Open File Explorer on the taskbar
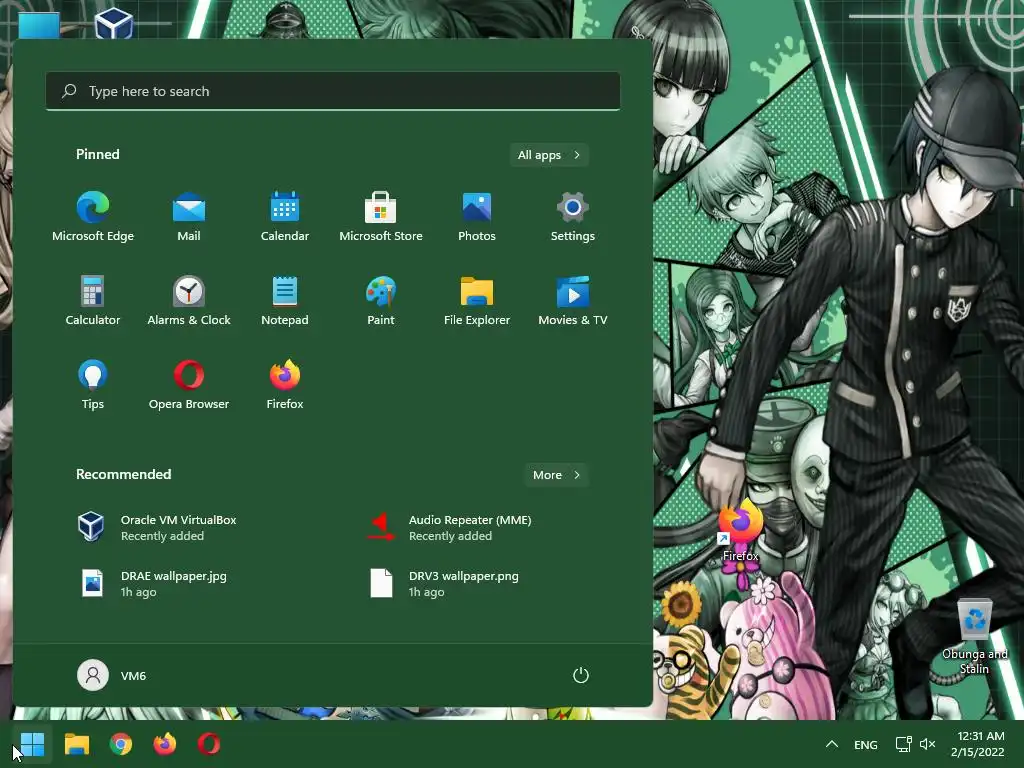1024x768 pixels. [76, 744]
